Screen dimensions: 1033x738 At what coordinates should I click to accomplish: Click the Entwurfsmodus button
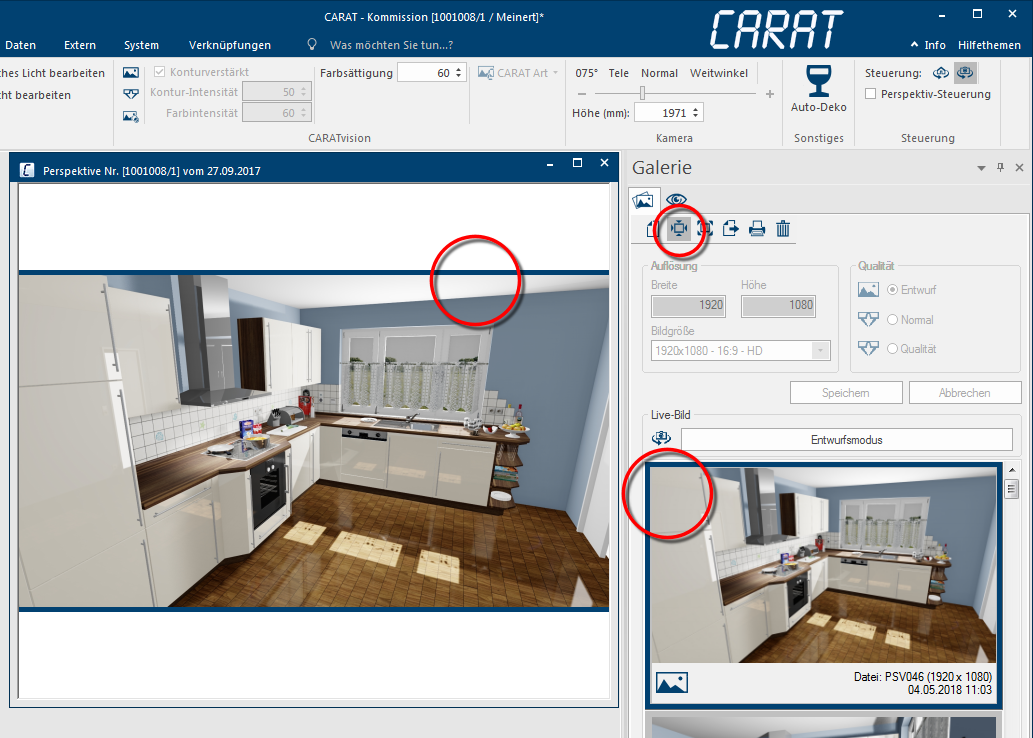pyautogui.click(x=846, y=440)
